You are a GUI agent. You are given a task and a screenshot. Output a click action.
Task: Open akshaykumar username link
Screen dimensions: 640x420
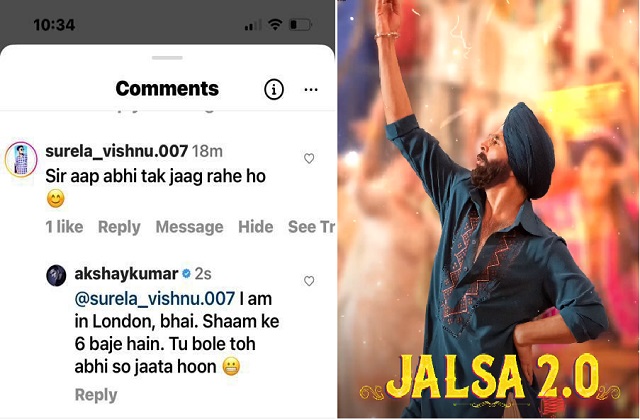coord(127,274)
